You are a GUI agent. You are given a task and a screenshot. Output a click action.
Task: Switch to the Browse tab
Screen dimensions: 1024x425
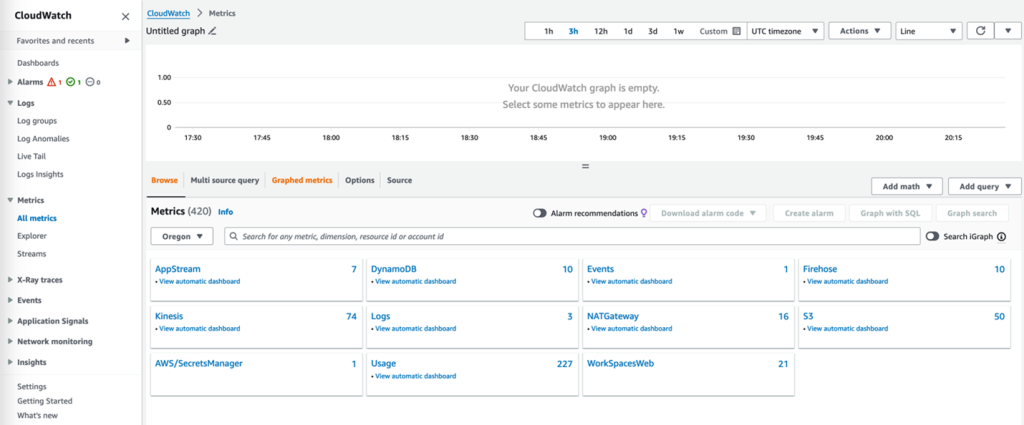pyautogui.click(x=165, y=180)
